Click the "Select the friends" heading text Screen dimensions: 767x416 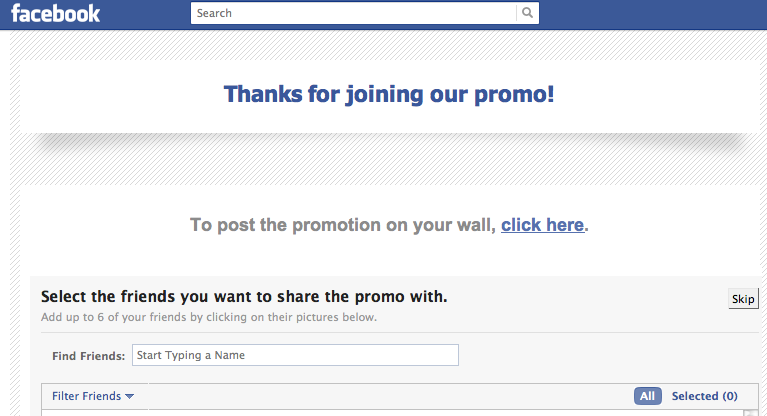pos(243,296)
